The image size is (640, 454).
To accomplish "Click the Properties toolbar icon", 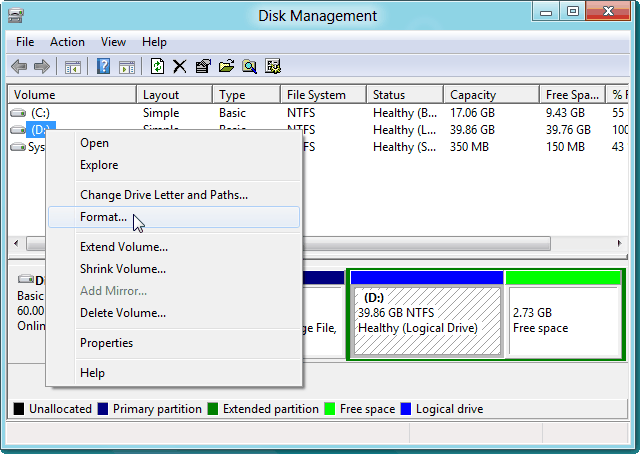I will [x=203, y=66].
